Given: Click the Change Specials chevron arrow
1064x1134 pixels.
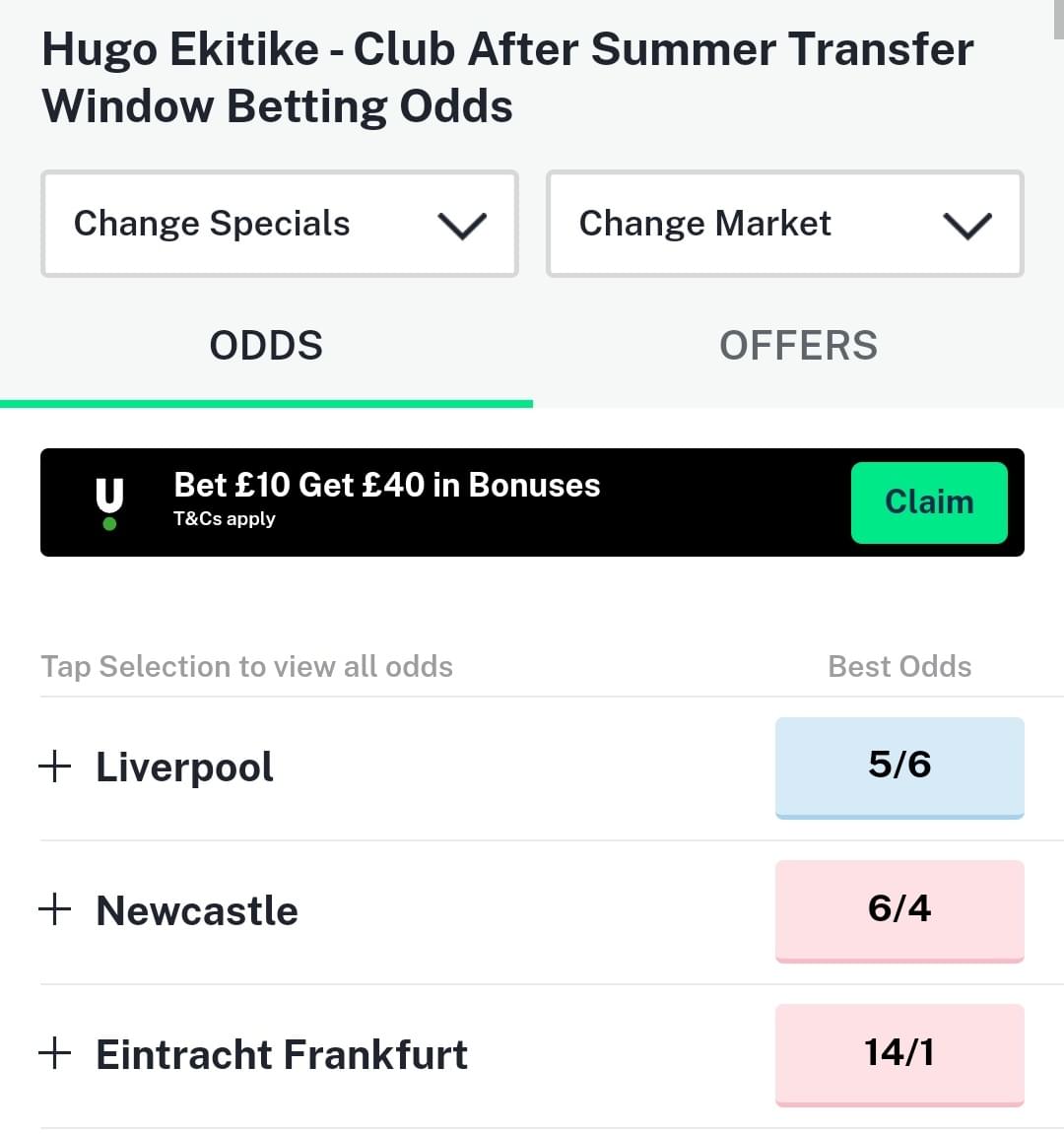Looking at the screenshot, I should pyautogui.click(x=461, y=225).
